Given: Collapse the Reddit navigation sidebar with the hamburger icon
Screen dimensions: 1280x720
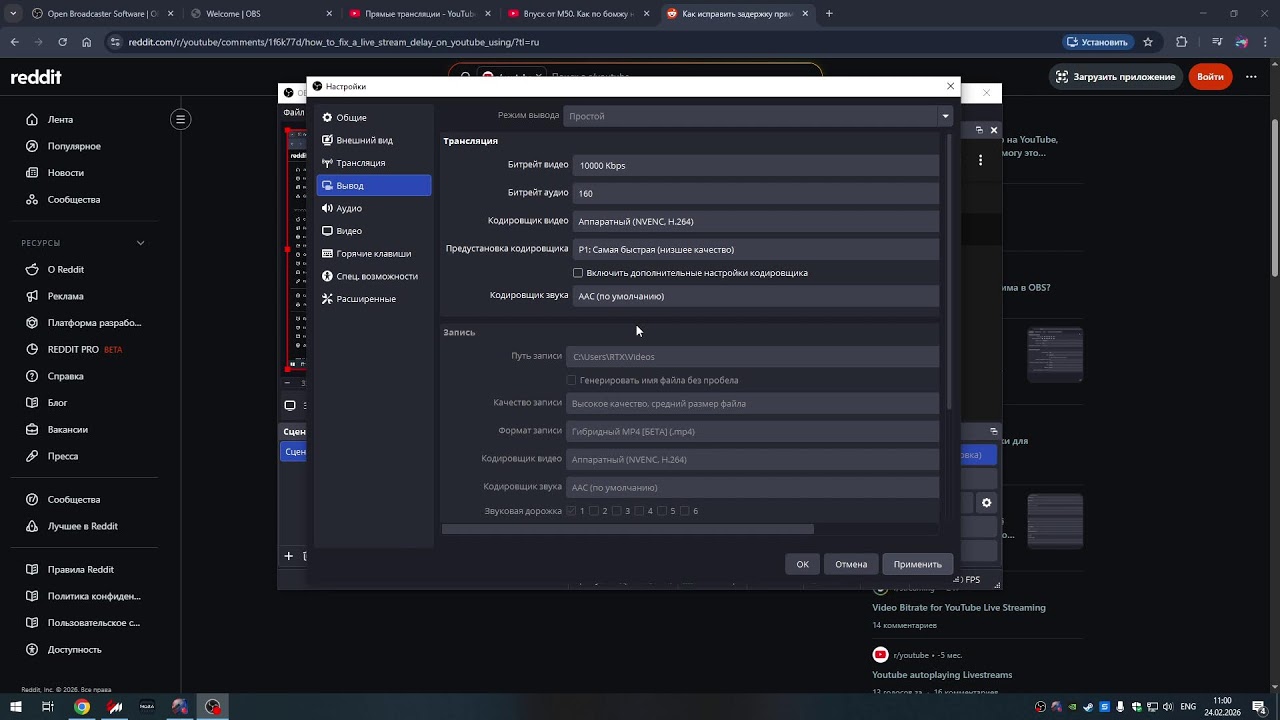Looking at the screenshot, I should [180, 119].
